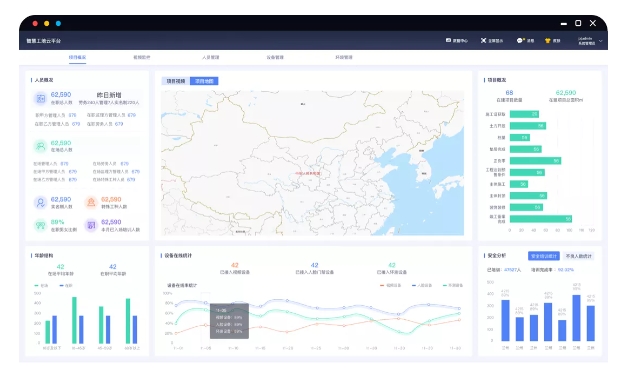Screen dimensions: 627x372
Task: Click the 89% percentage value
Action: click(58, 222)
